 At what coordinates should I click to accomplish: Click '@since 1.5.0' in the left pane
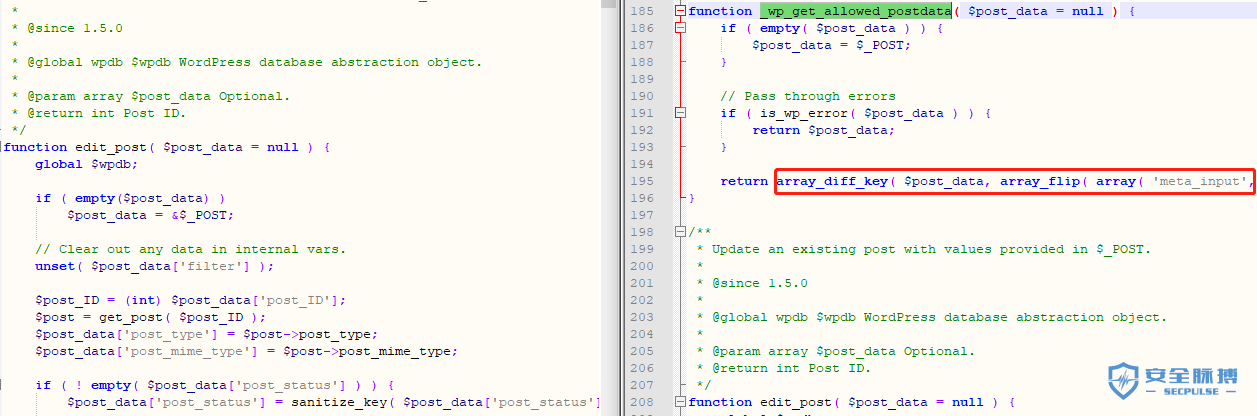click(x=75, y=28)
